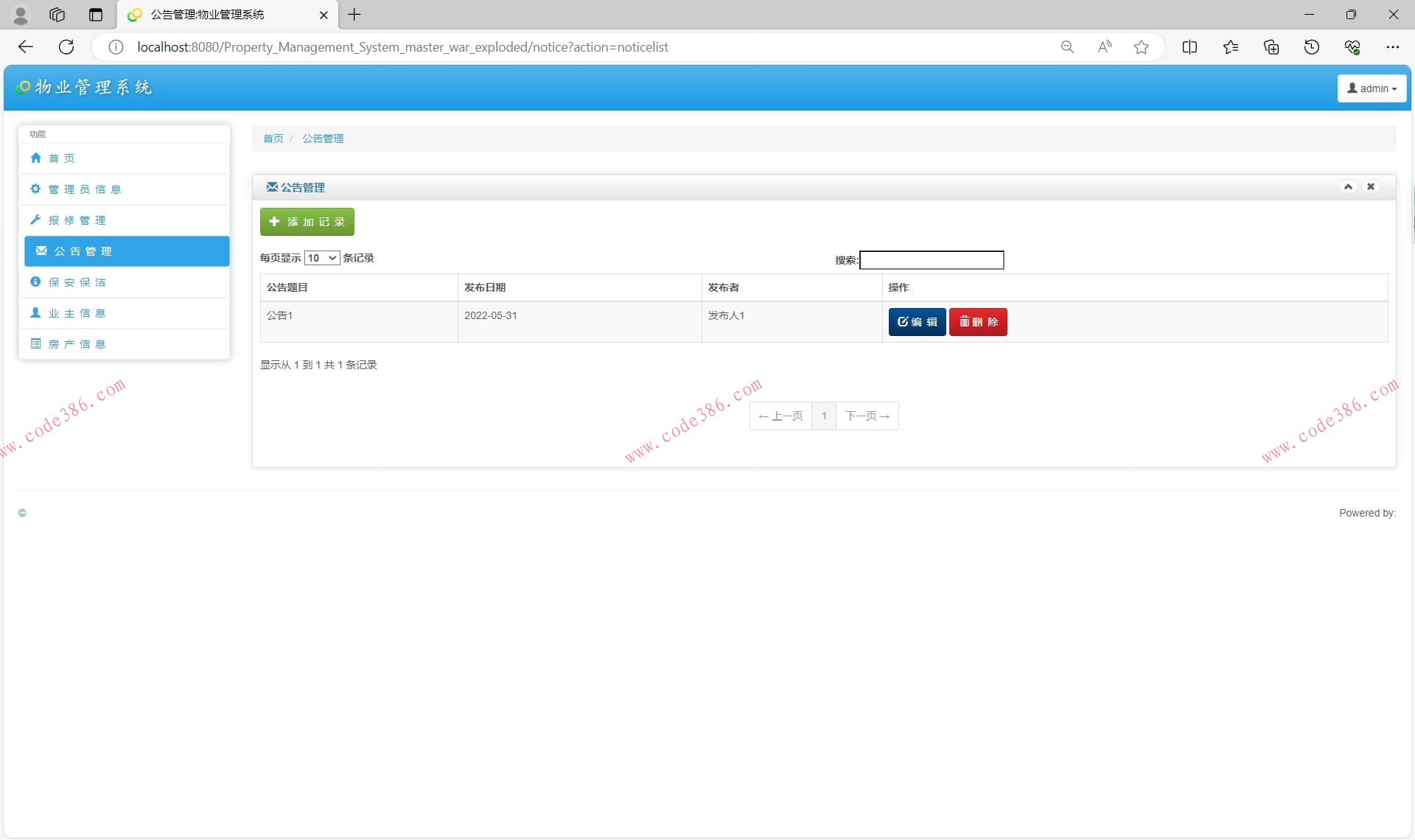The height and width of the screenshot is (840, 1415).
Task: Click the wrench icon for 报修管理
Action: pyautogui.click(x=35, y=220)
